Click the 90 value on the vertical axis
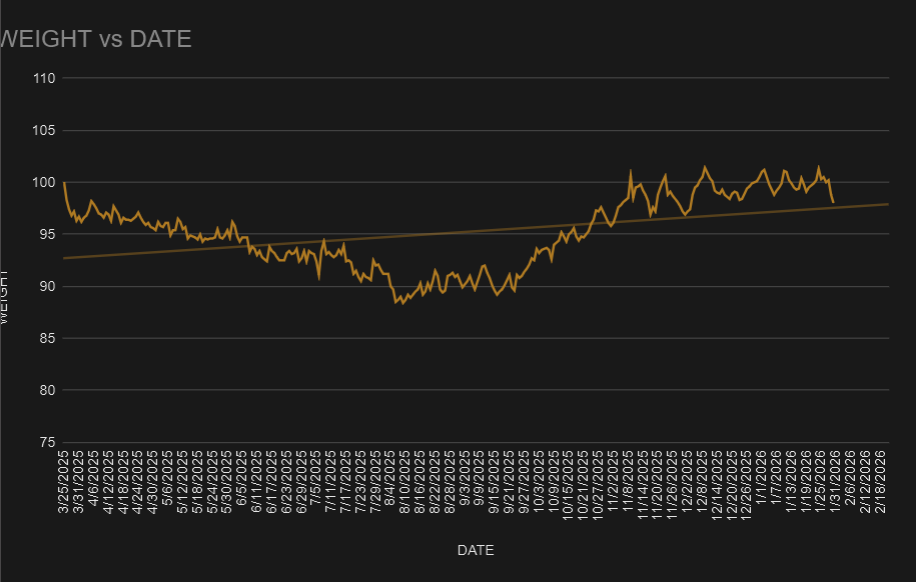The height and width of the screenshot is (582, 916). pos(47,286)
